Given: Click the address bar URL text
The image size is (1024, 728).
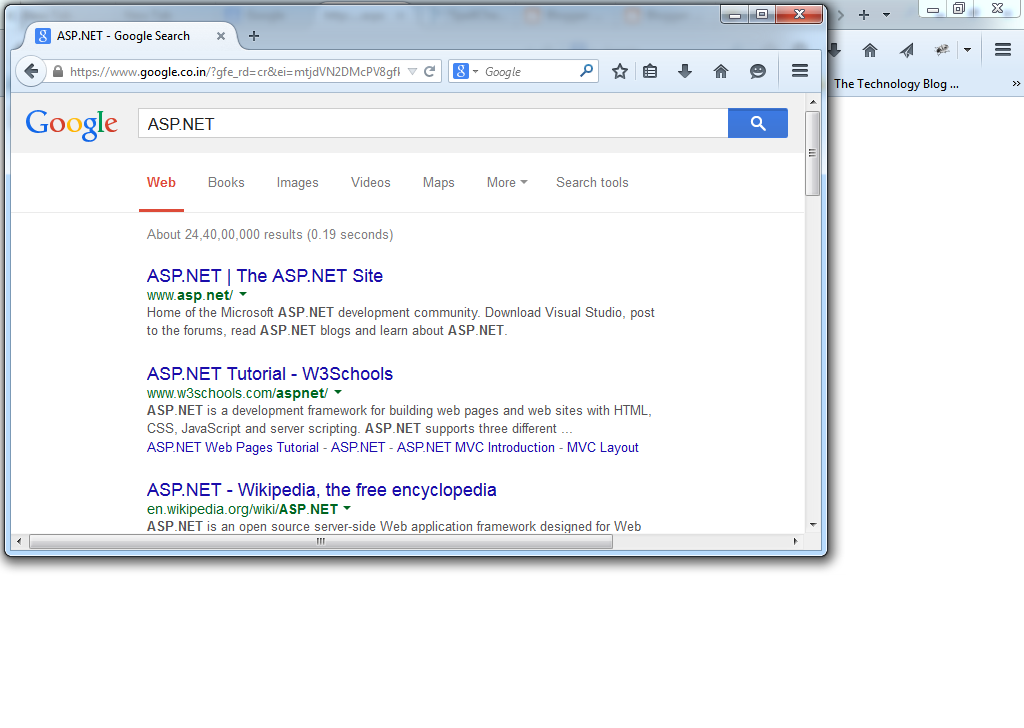Looking at the screenshot, I should pos(235,72).
